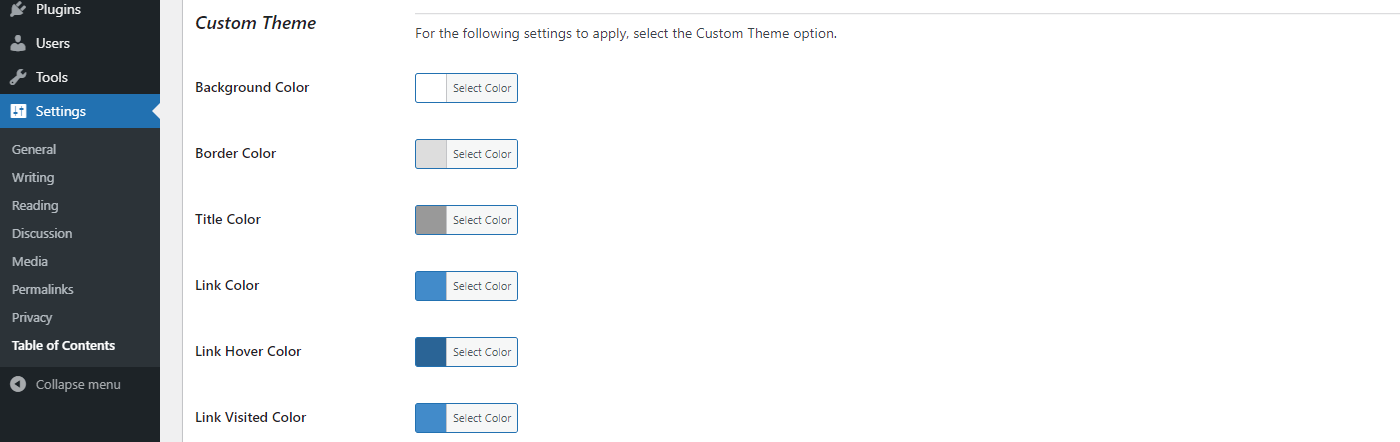Viewport: 1400px width, 442px height.
Task: Open Permalinks settings
Action: pyautogui.click(x=43, y=290)
